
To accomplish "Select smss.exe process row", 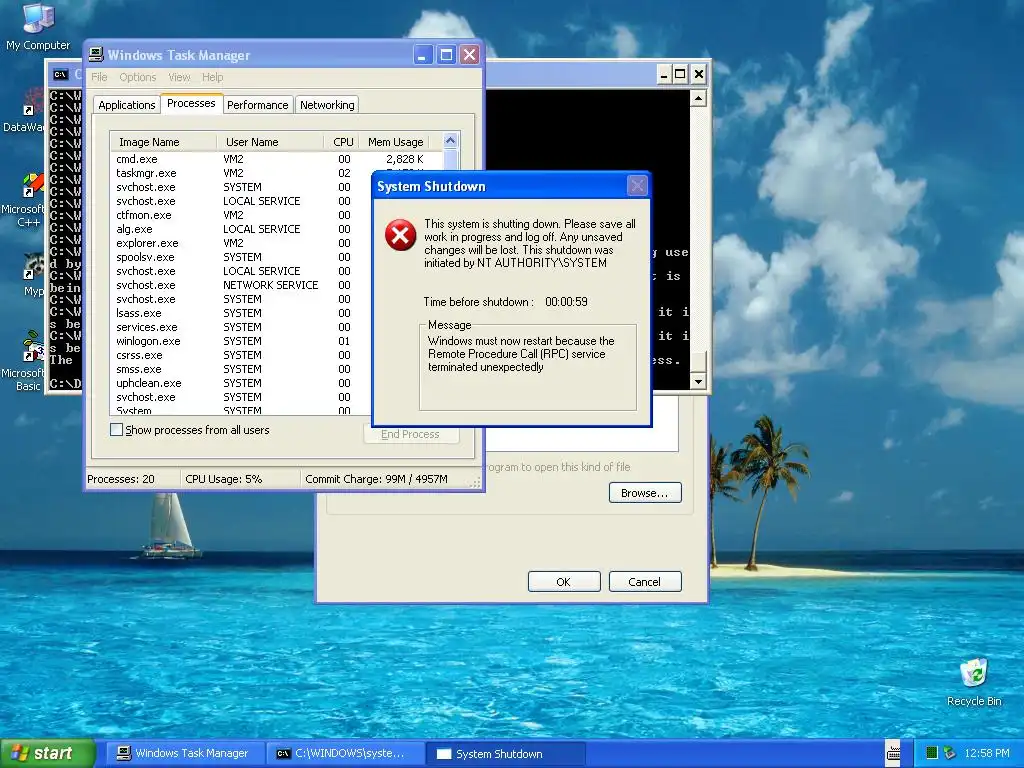I will coord(240,369).
